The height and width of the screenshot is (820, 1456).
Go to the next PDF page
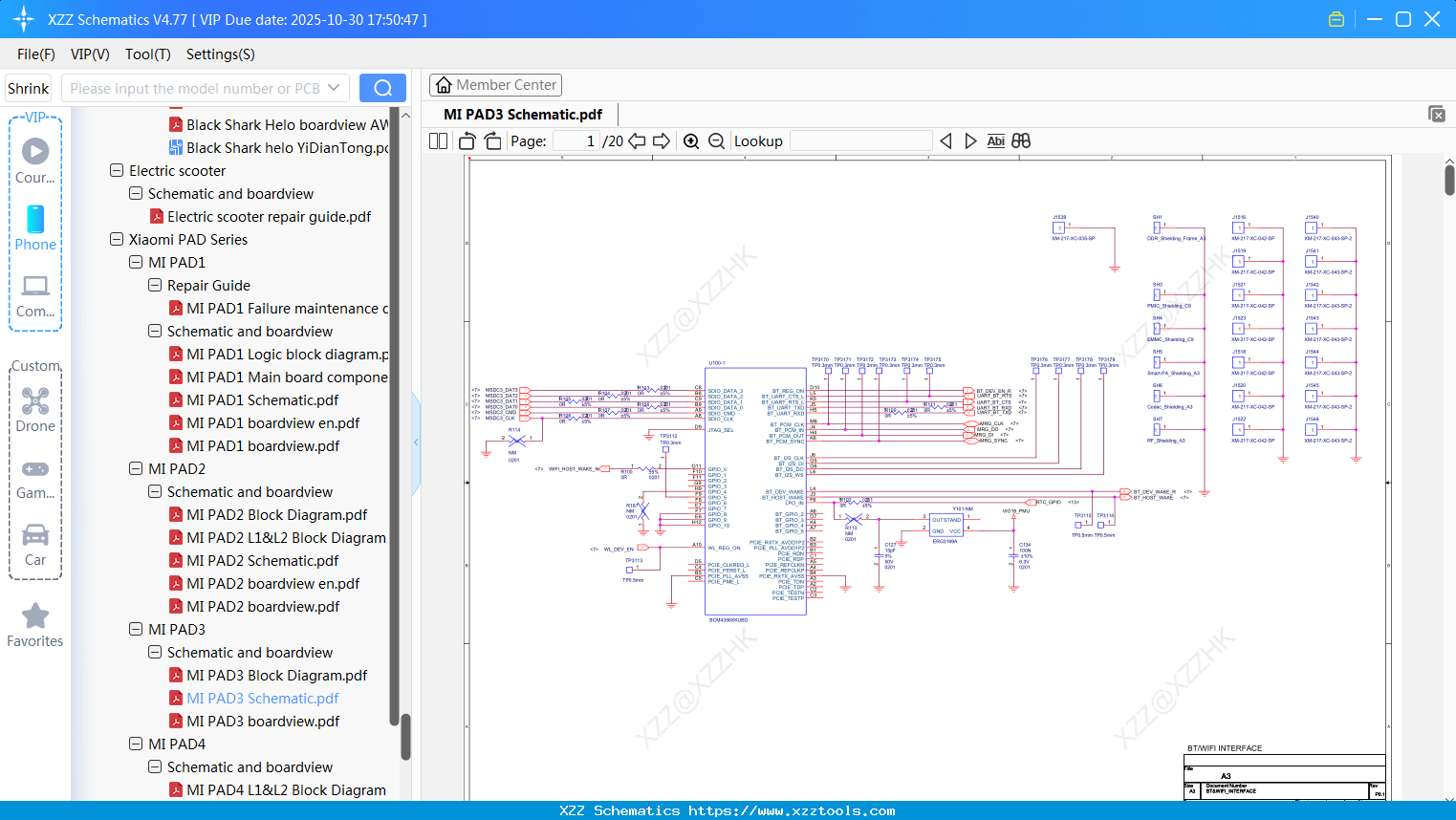[x=662, y=141]
